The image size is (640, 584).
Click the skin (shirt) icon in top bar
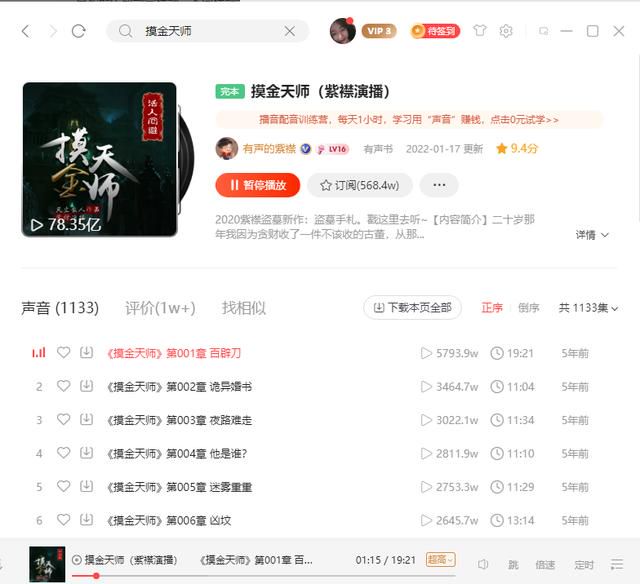[x=480, y=31]
